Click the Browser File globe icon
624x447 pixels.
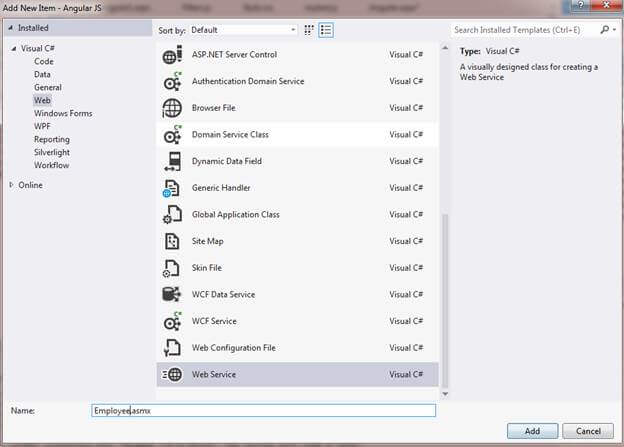(172, 108)
